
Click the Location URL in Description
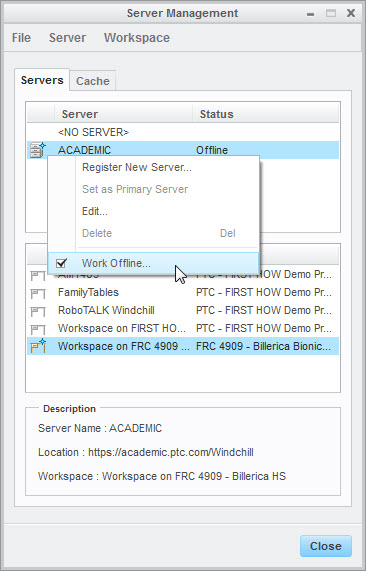click(171, 452)
